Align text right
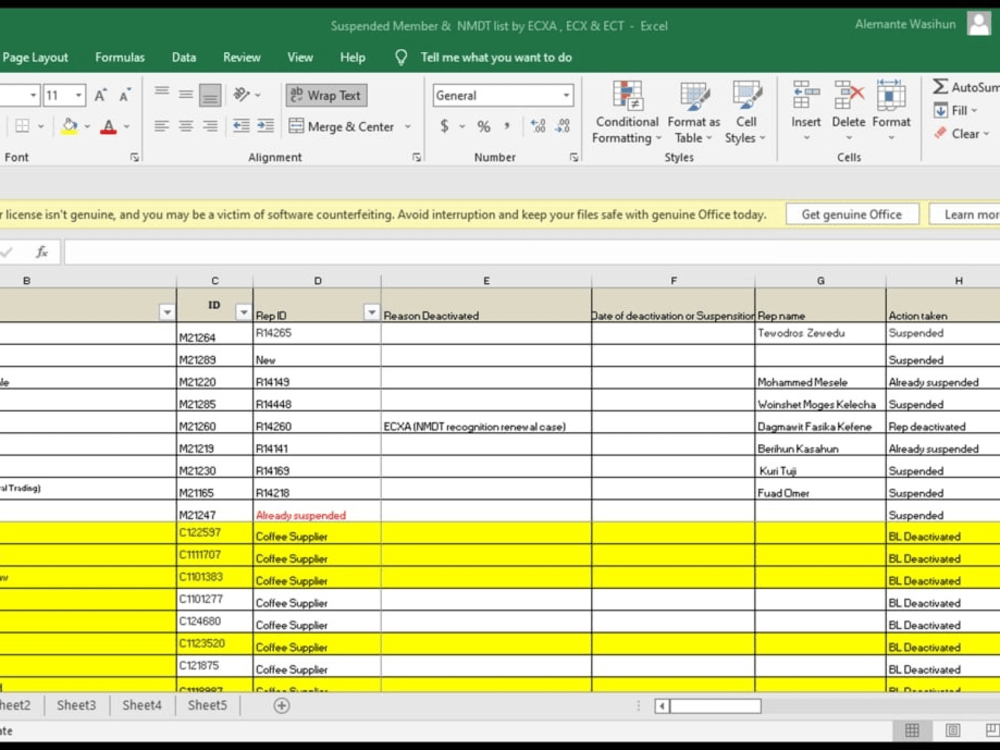Image resolution: width=1000 pixels, height=750 pixels. click(x=210, y=126)
